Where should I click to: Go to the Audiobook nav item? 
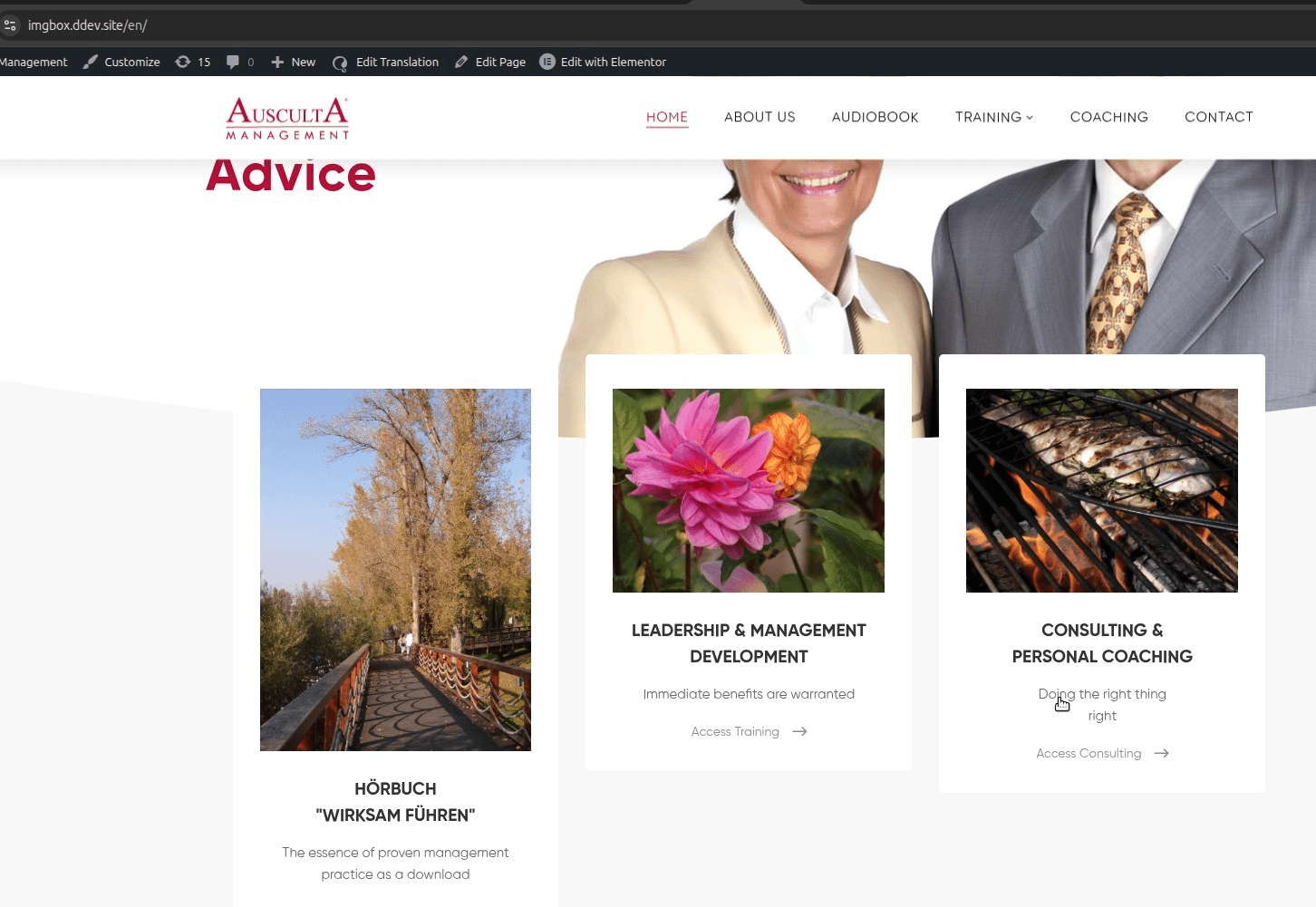876,117
